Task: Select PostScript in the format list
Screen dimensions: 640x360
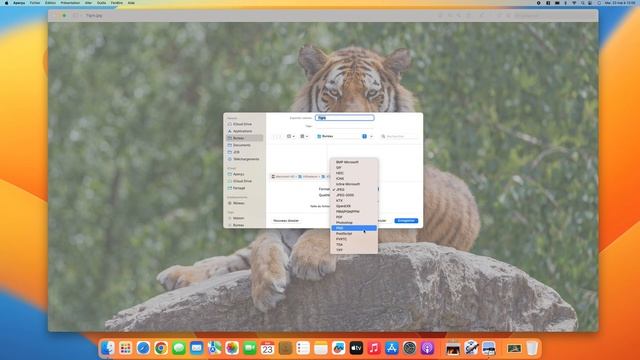Action: tap(354, 233)
